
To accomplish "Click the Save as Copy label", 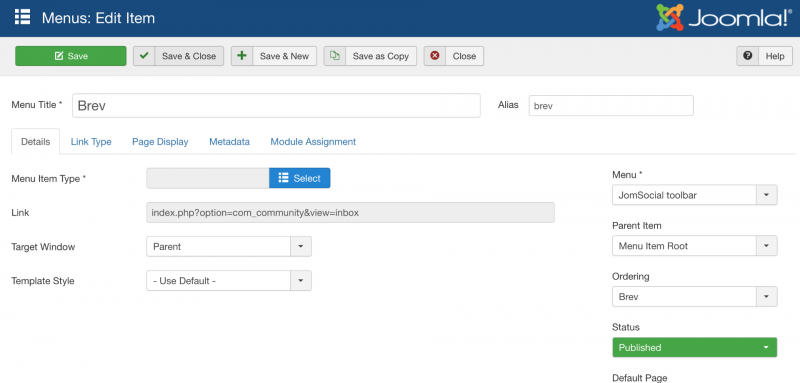I will coord(381,56).
